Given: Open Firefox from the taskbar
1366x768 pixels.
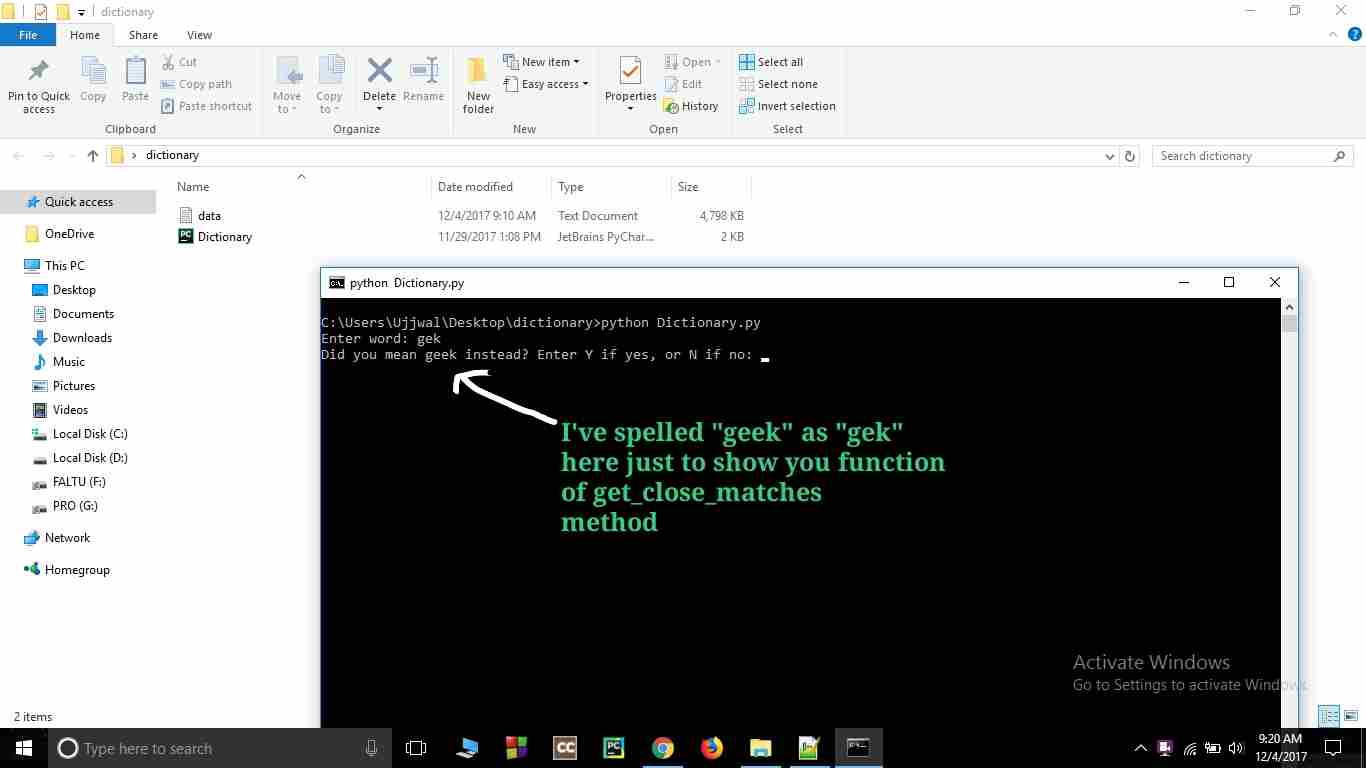Looking at the screenshot, I should [712, 748].
